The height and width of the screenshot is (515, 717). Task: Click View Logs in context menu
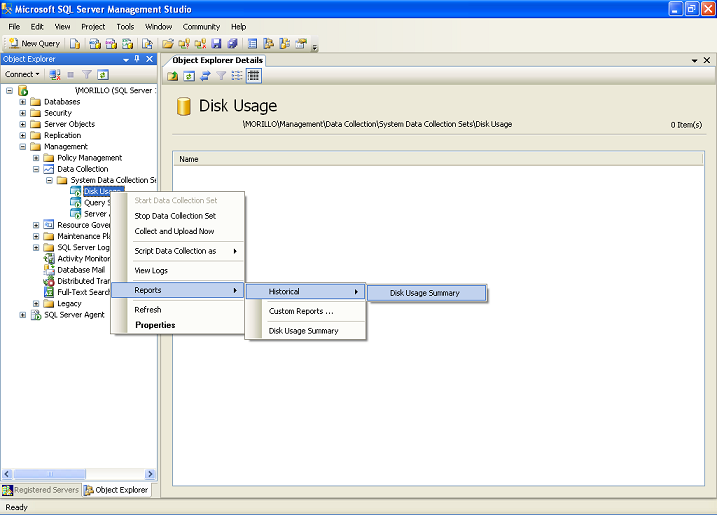pyautogui.click(x=151, y=271)
